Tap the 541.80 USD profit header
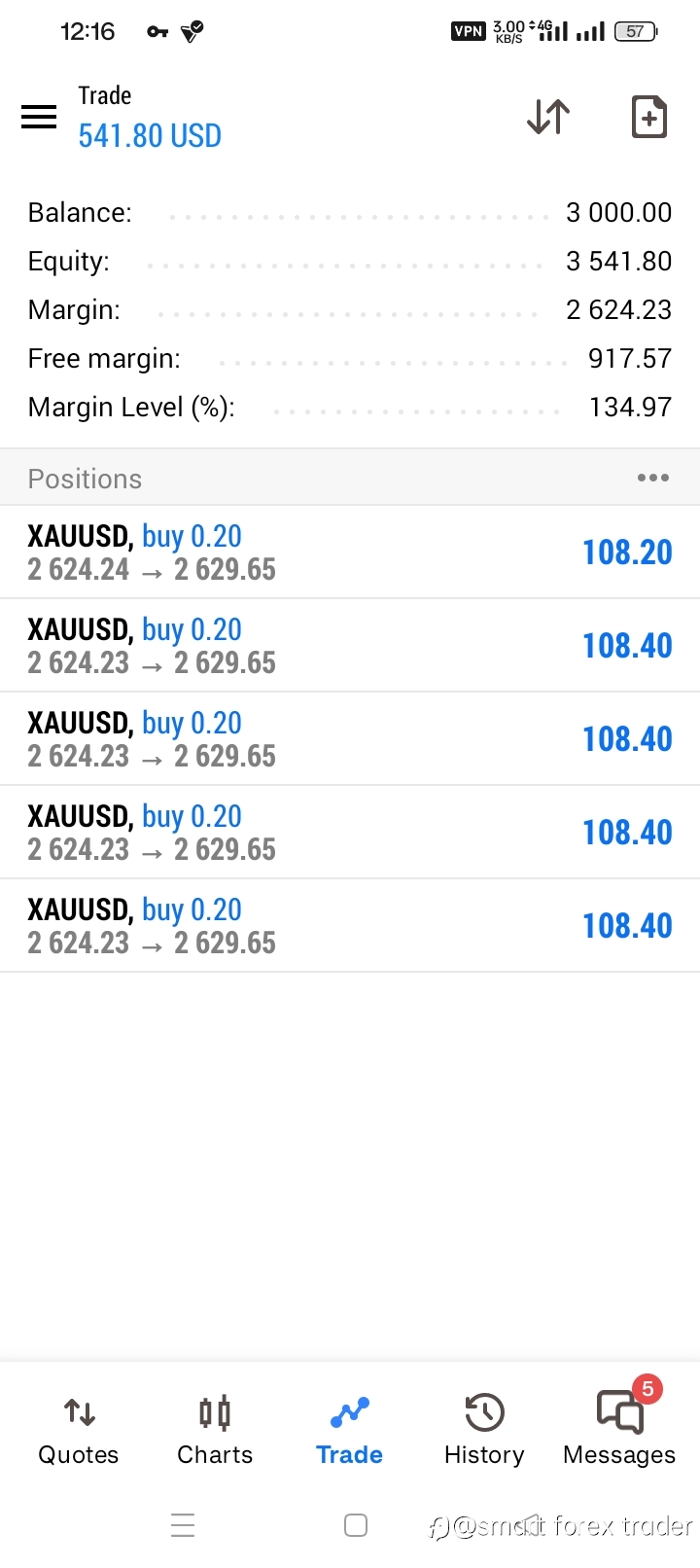 click(150, 136)
